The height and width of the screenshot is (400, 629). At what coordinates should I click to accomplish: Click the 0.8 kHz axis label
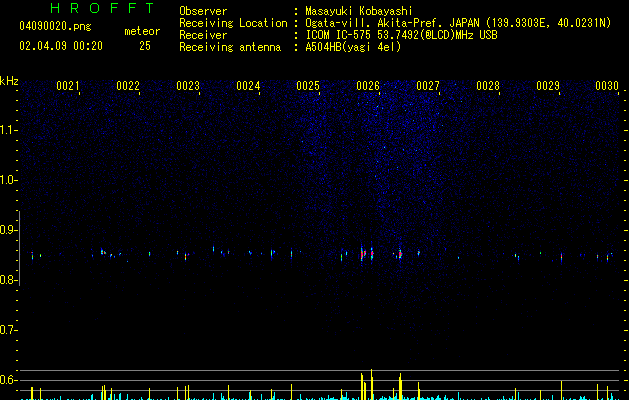point(8,280)
